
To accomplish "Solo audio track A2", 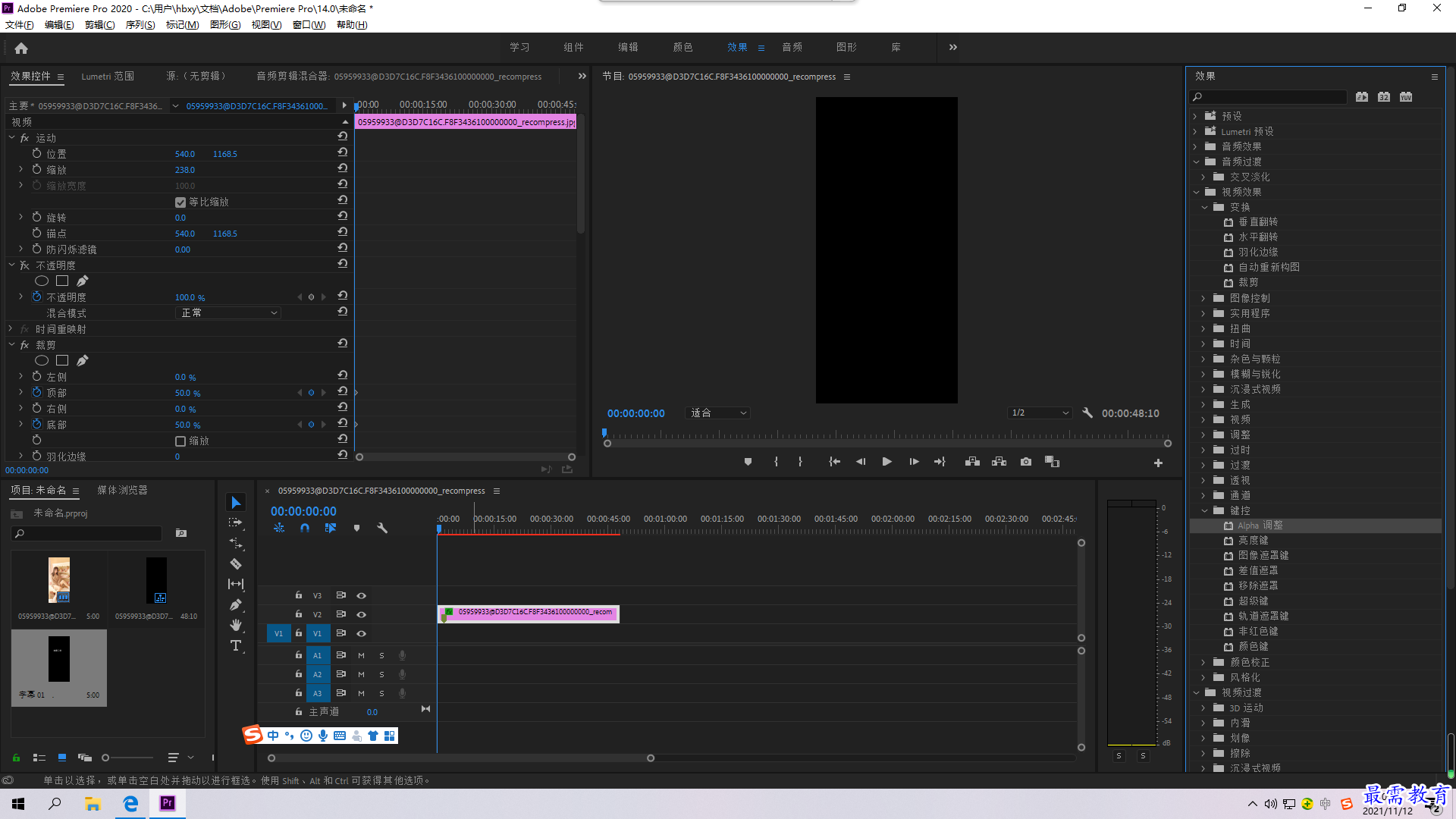I will coord(381,674).
